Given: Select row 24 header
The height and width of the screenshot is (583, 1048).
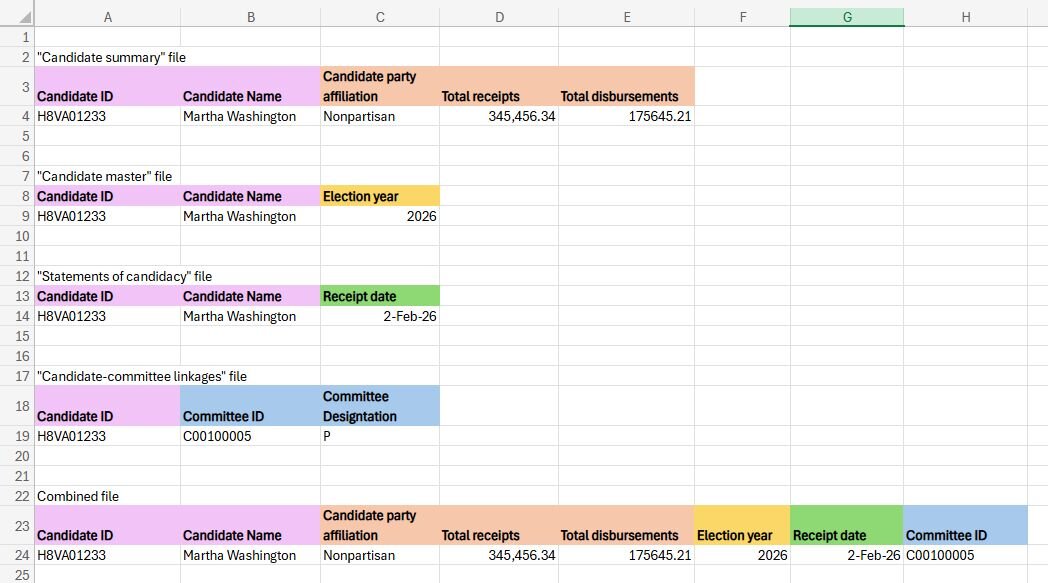Looking at the screenshot, I should [x=17, y=555].
